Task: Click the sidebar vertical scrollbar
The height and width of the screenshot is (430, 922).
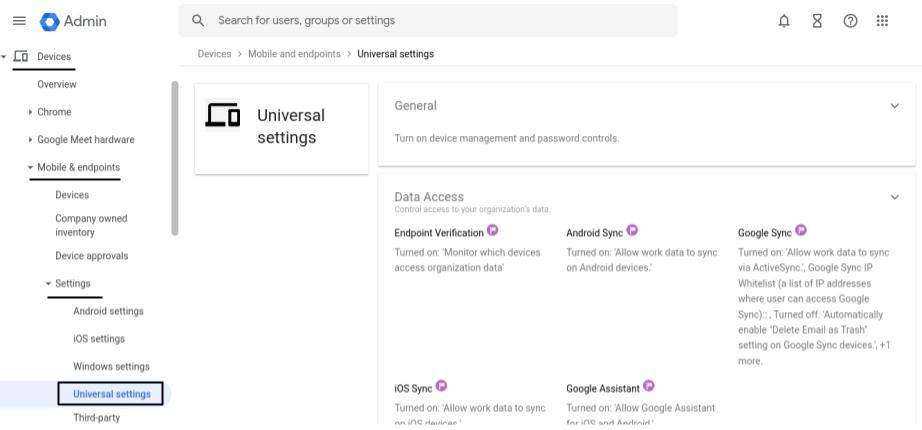Action: (175, 158)
